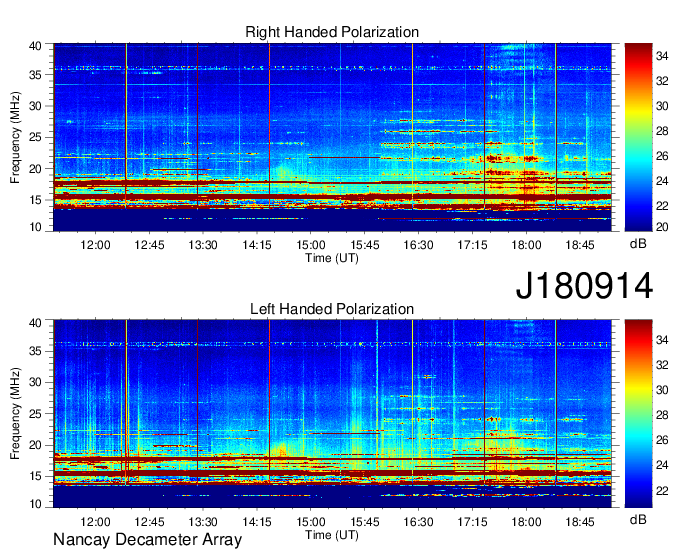Click the 16:30 tick on the top time axis
680x552 pixels.
(418, 245)
